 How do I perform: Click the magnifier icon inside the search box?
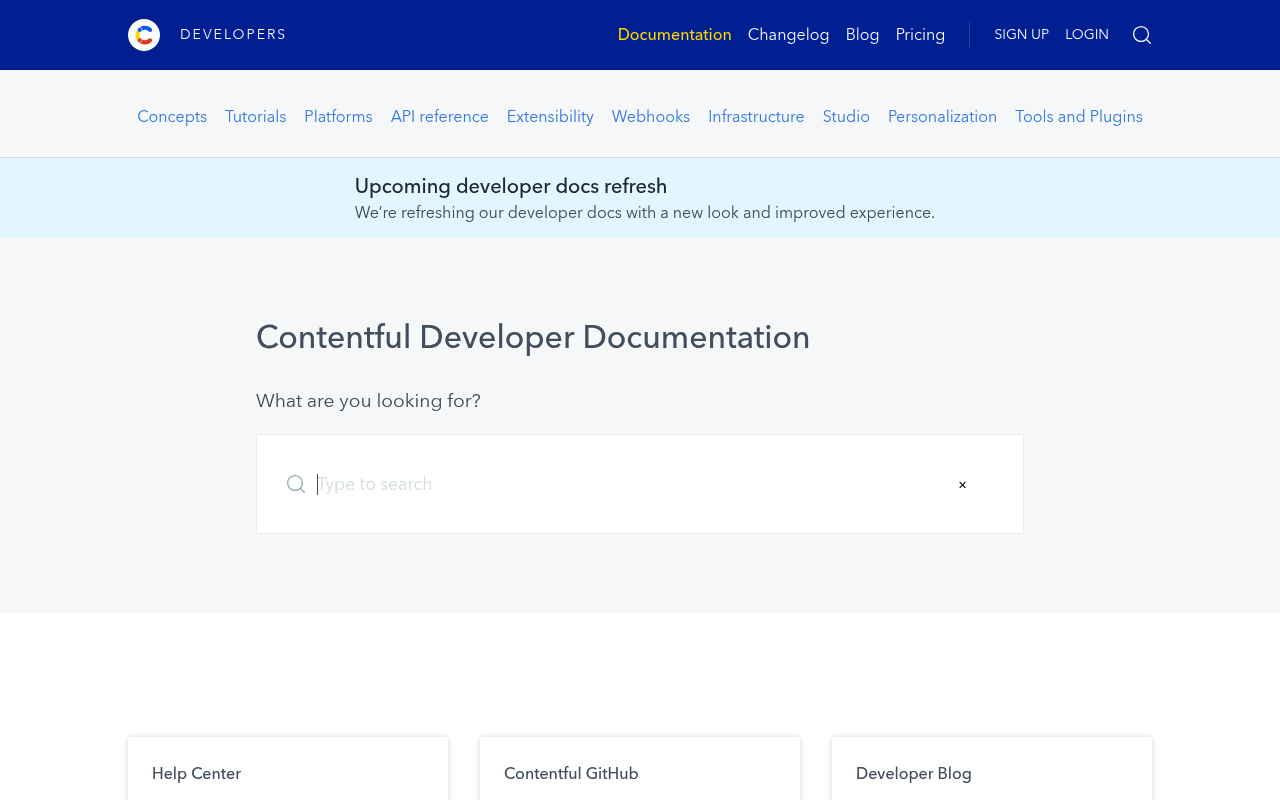(x=296, y=484)
